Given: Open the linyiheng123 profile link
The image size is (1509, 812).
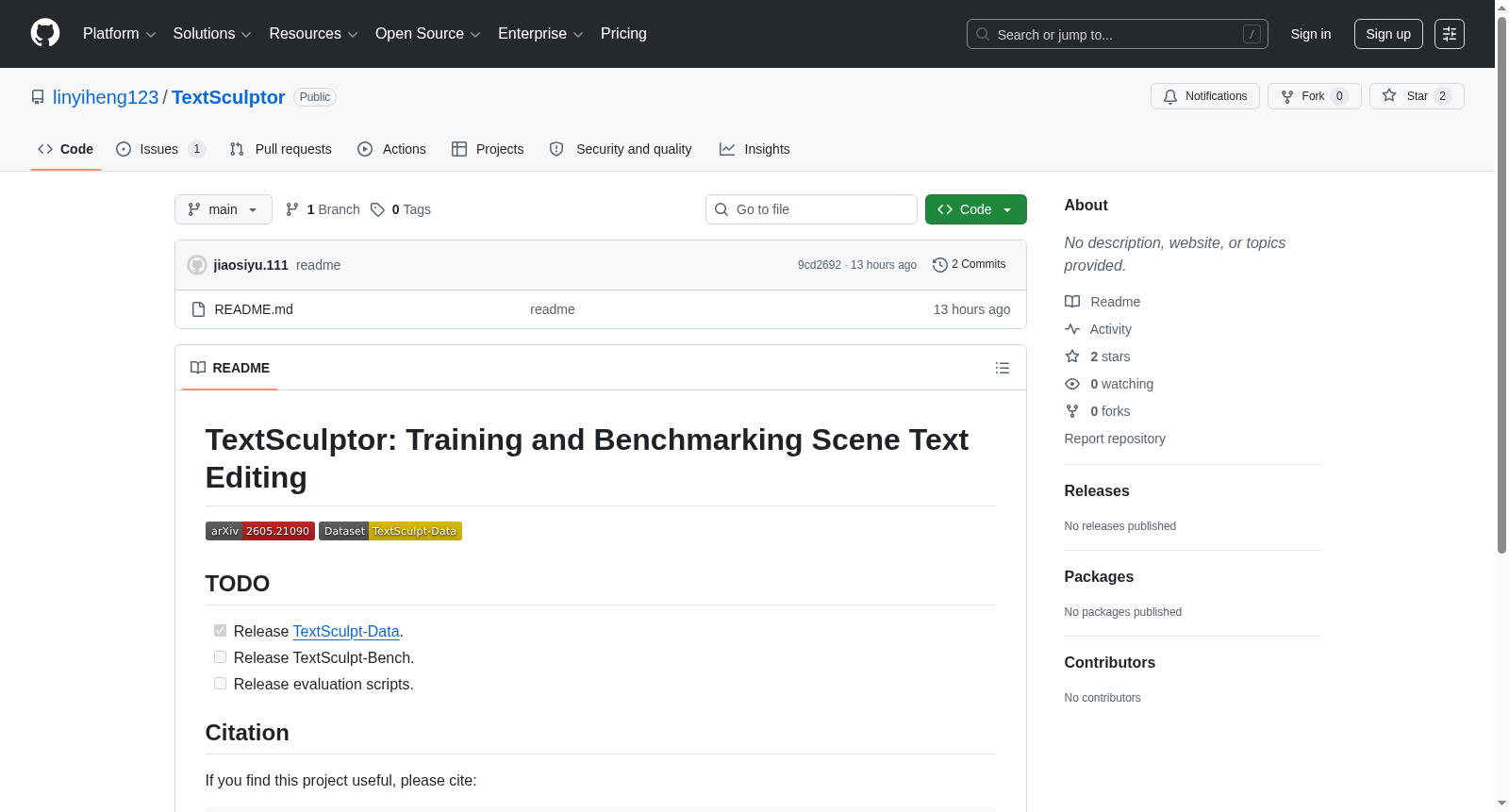Looking at the screenshot, I should [x=106, y=97].
